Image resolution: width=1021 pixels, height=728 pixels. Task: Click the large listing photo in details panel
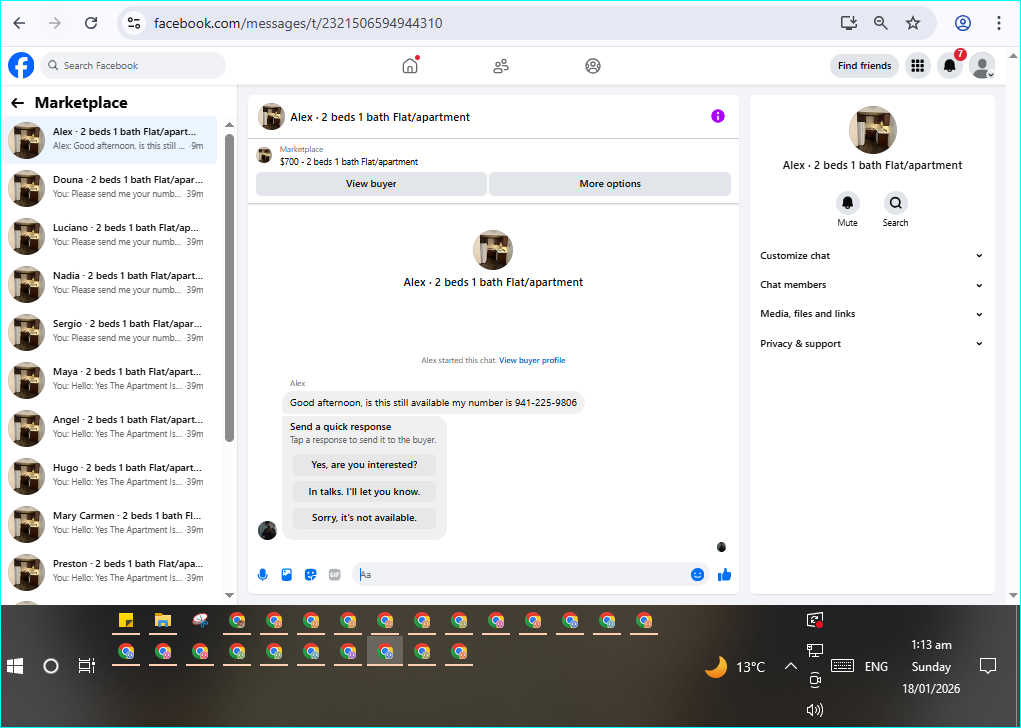coord(873,130)
